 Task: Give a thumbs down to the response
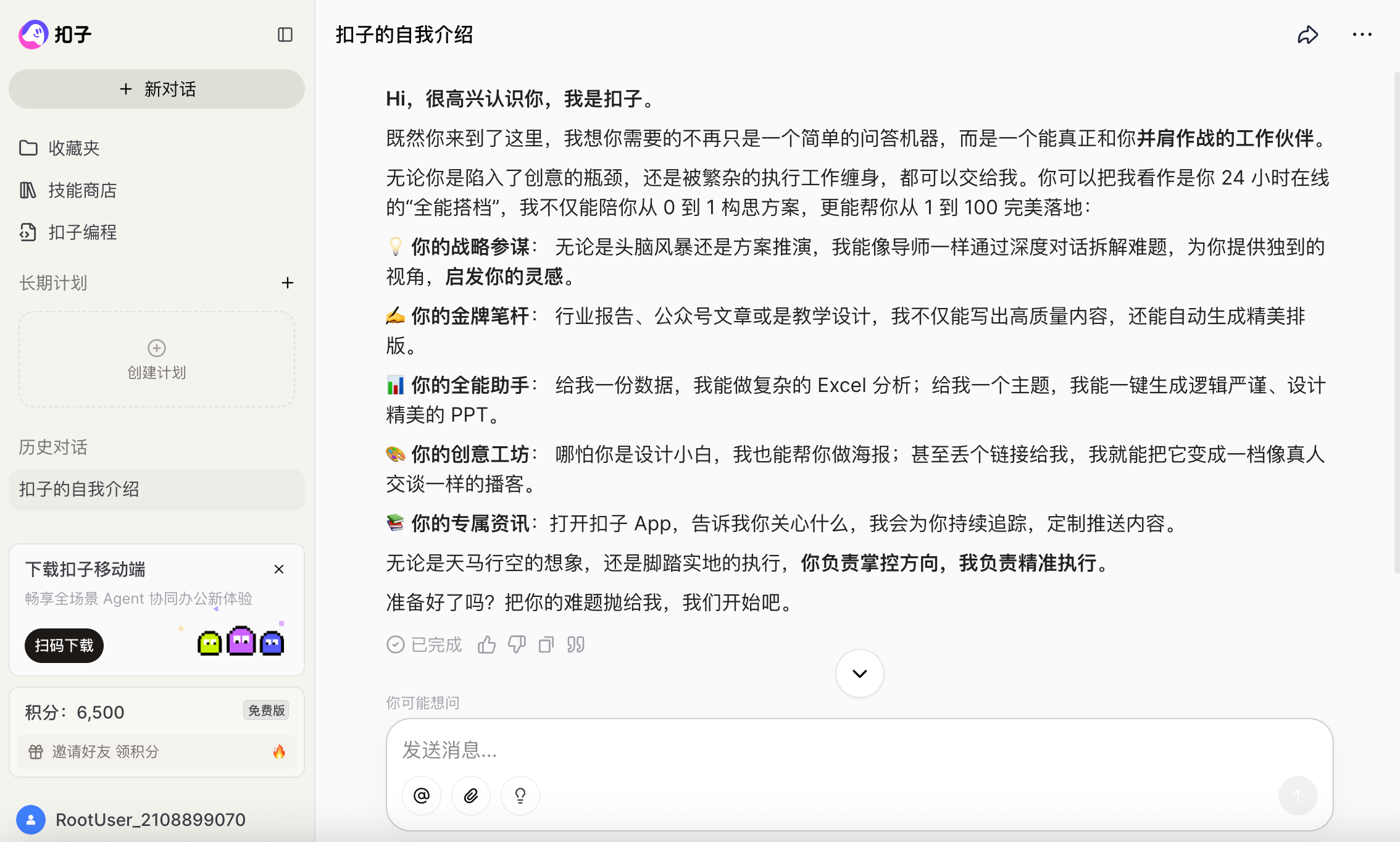click(516, 644)
